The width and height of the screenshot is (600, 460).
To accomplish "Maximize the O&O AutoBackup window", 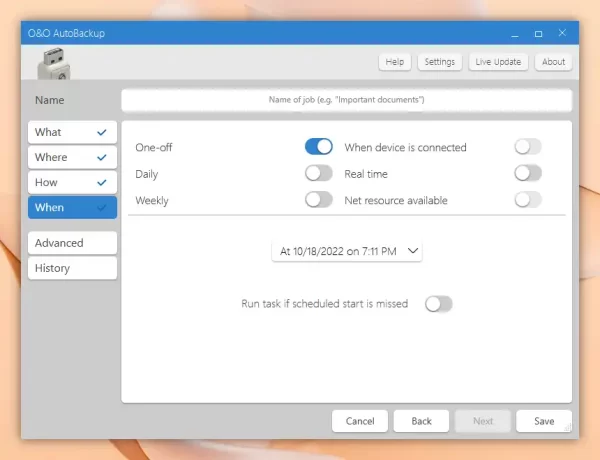I will tap(538, 34).
